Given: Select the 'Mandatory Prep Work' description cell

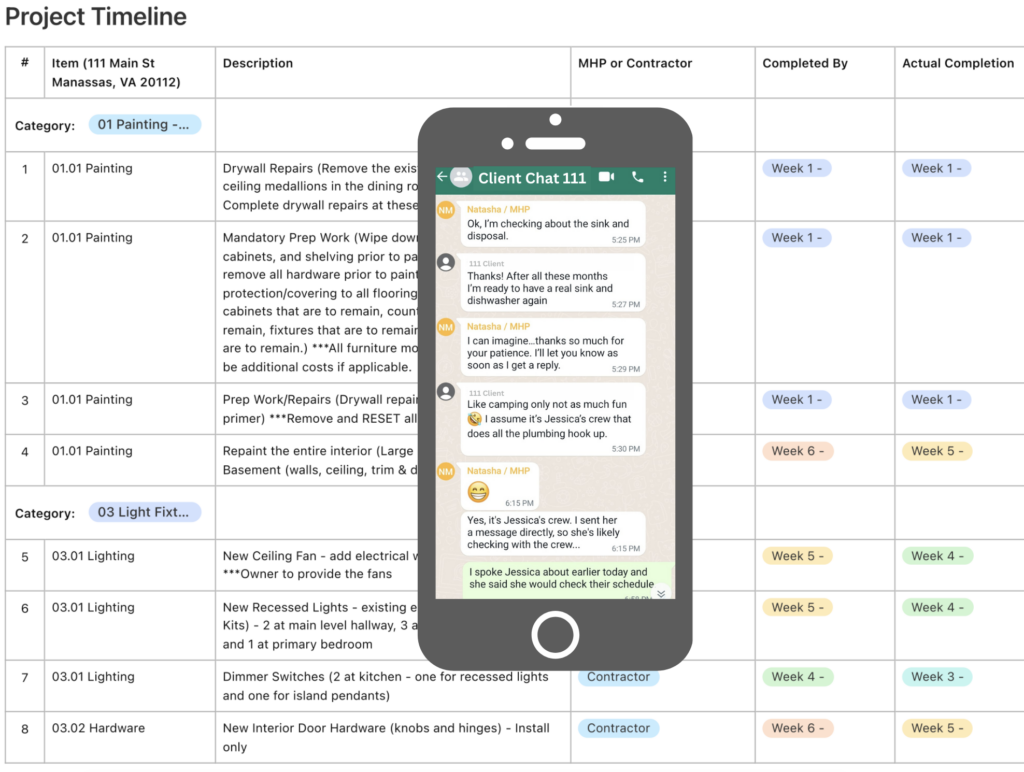Looking at the screenshot, I should [x=317, y=302].
